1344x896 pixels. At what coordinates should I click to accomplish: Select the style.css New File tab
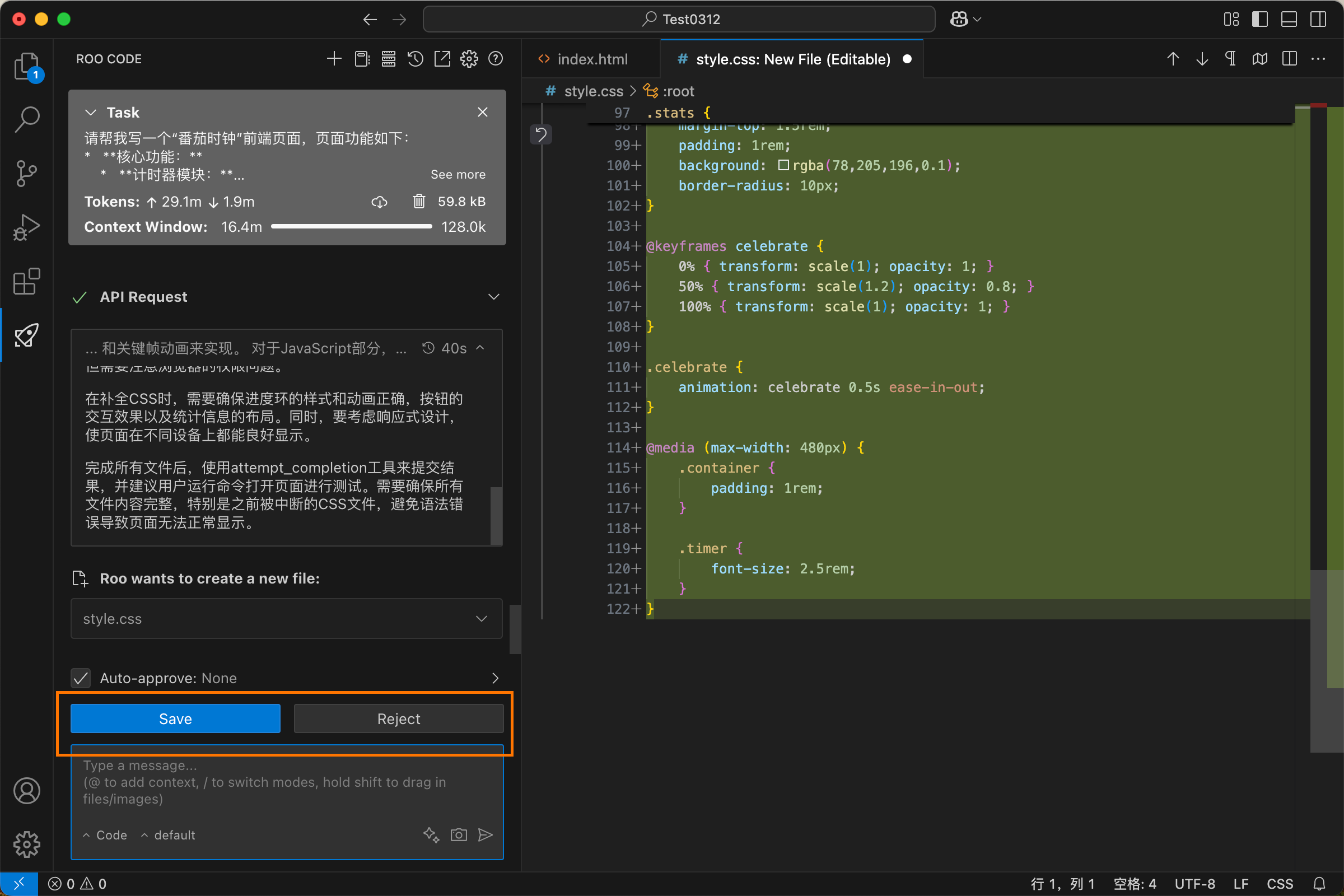[792, 59]
